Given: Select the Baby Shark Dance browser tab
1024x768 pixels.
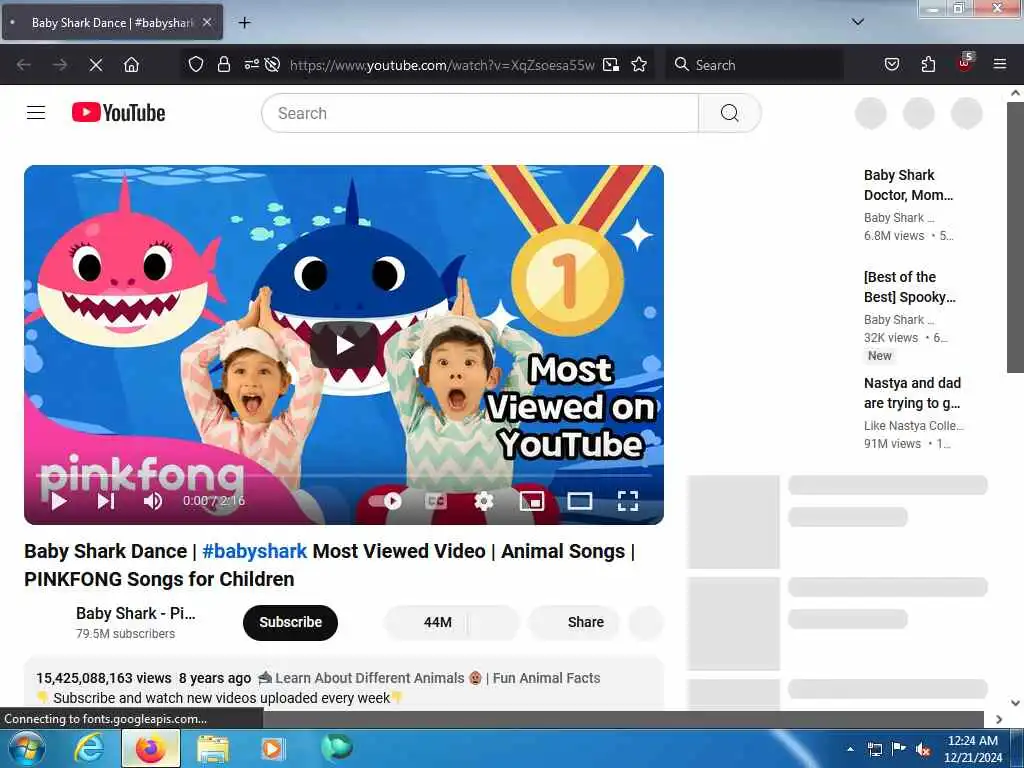Looking at the screenshot, I should [x=112, y=22].
